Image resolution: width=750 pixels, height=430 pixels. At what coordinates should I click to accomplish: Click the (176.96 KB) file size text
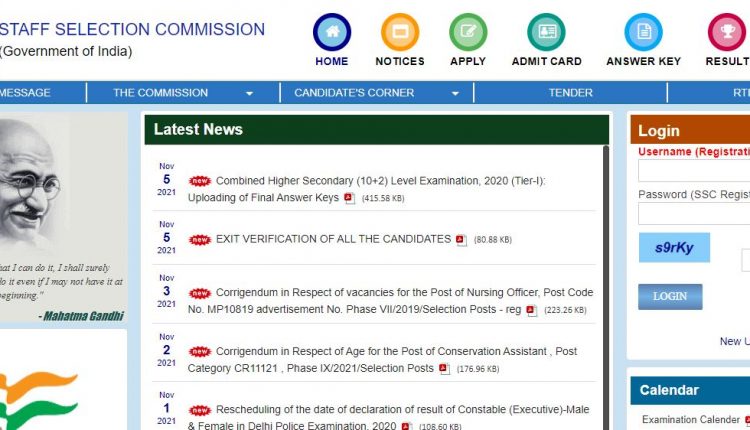pyautogui.click(x=478, y=369)
